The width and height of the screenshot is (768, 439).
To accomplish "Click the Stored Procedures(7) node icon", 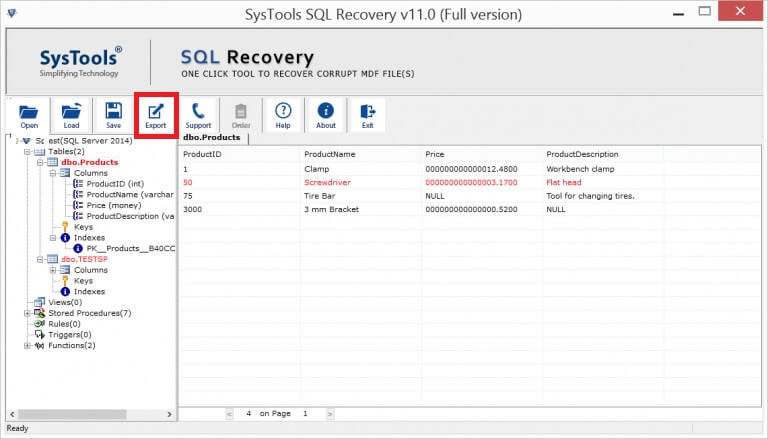I will [x=39, y=313].
